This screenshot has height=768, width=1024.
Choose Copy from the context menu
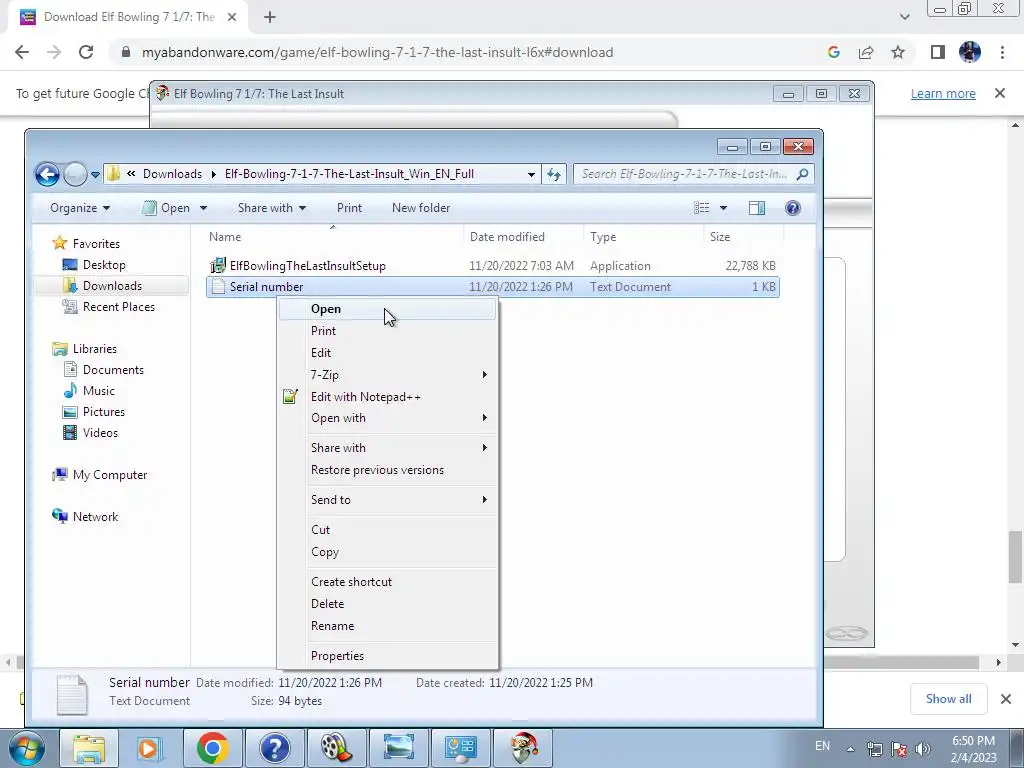coord(387,552)
